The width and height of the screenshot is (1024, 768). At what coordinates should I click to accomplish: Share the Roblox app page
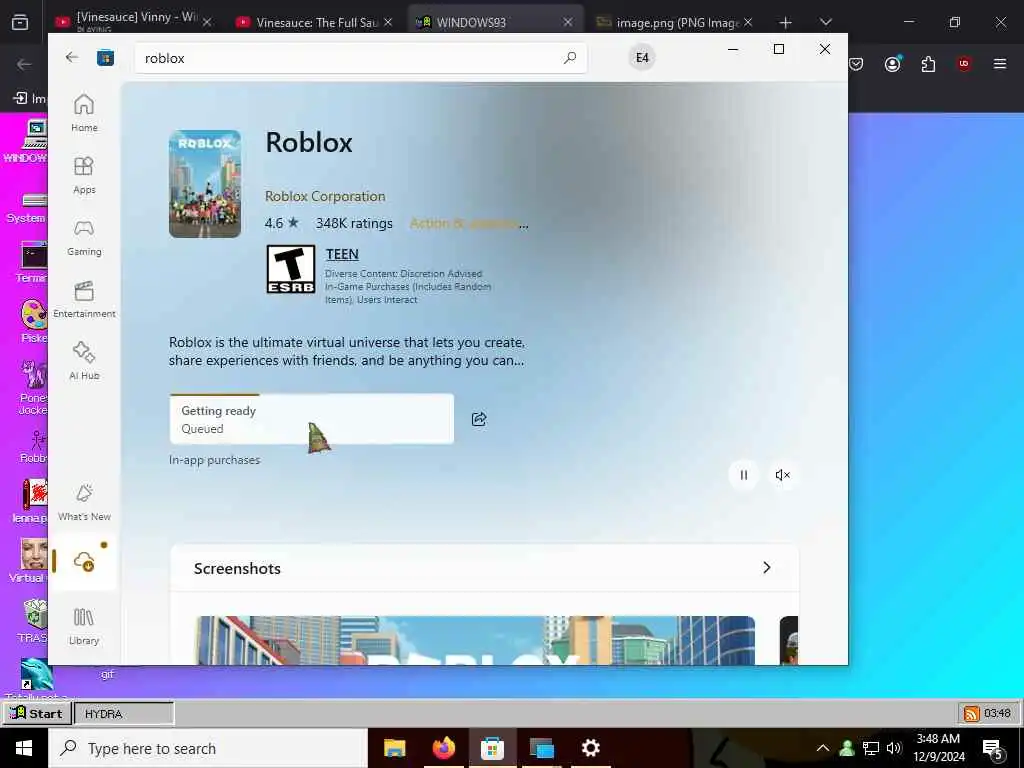coord(479,419)
